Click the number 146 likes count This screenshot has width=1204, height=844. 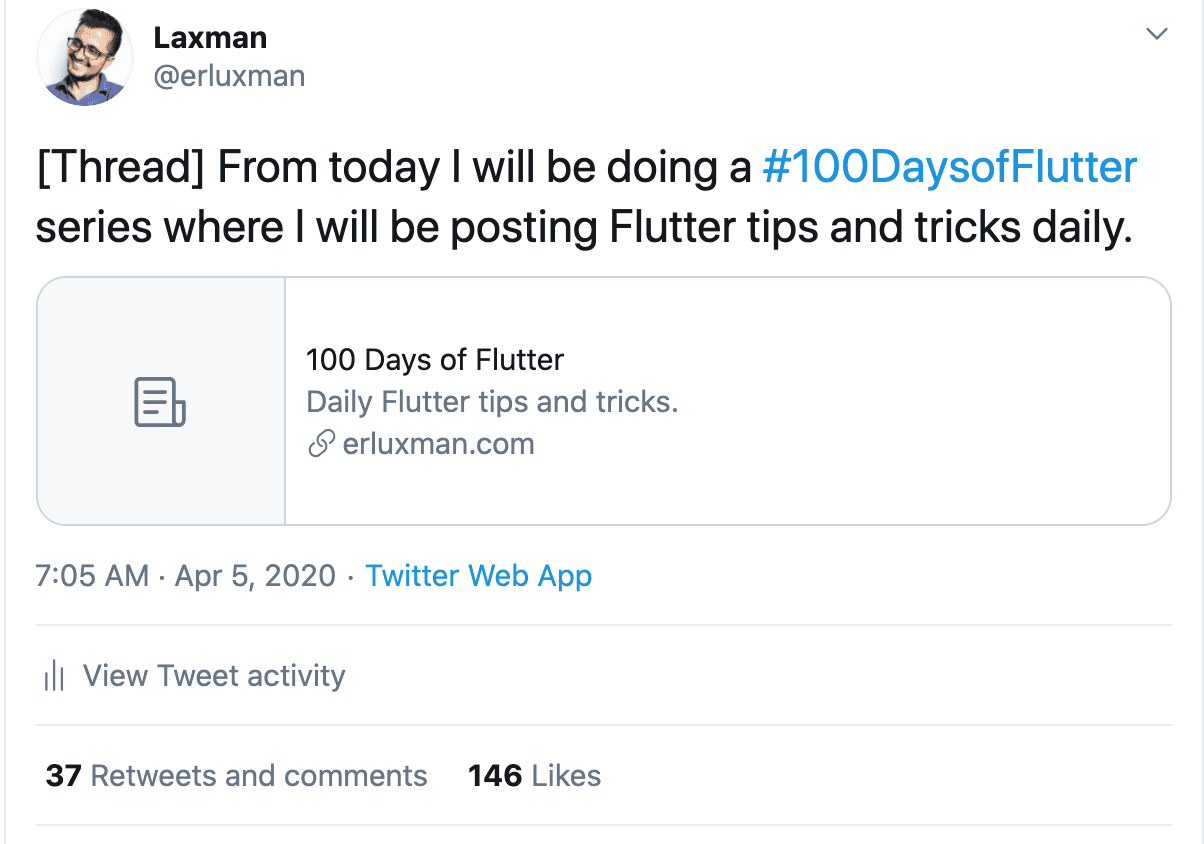(495, 776)
